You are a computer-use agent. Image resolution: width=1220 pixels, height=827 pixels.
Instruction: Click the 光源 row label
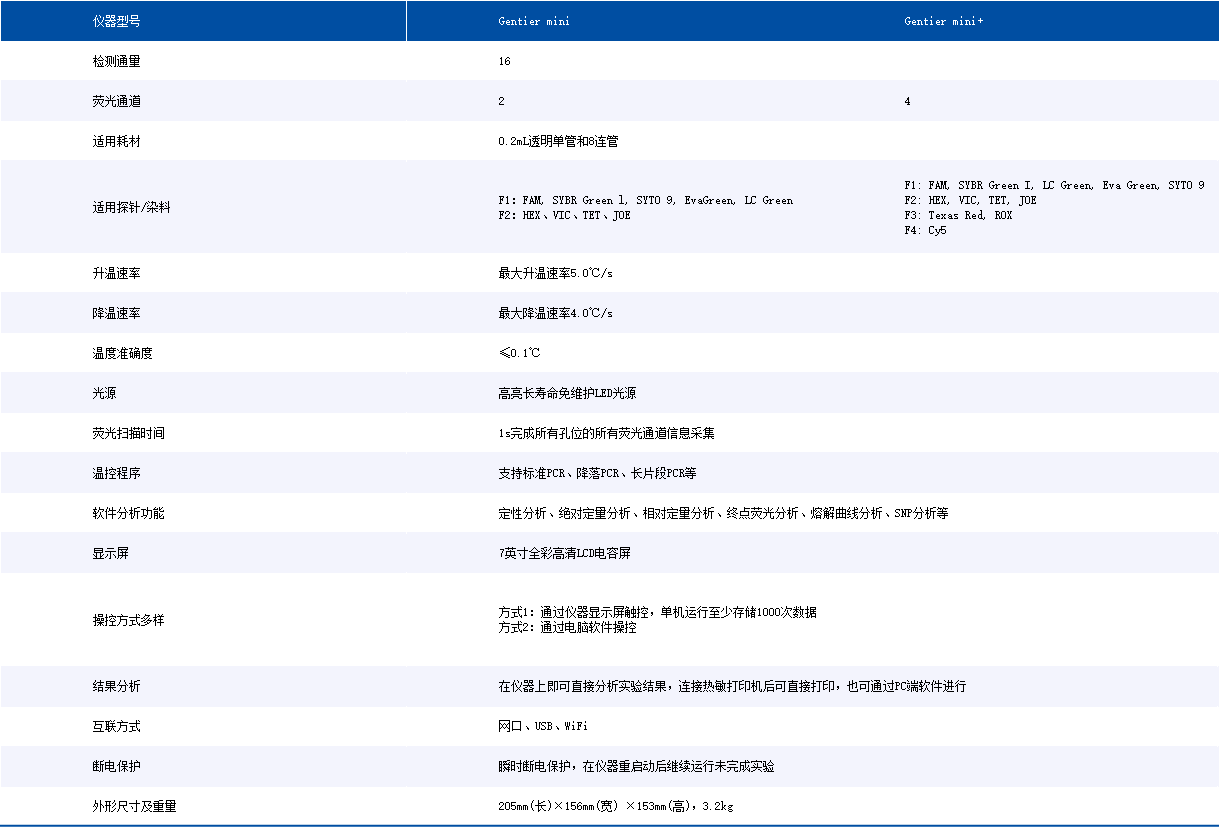(x=104, y=393)
